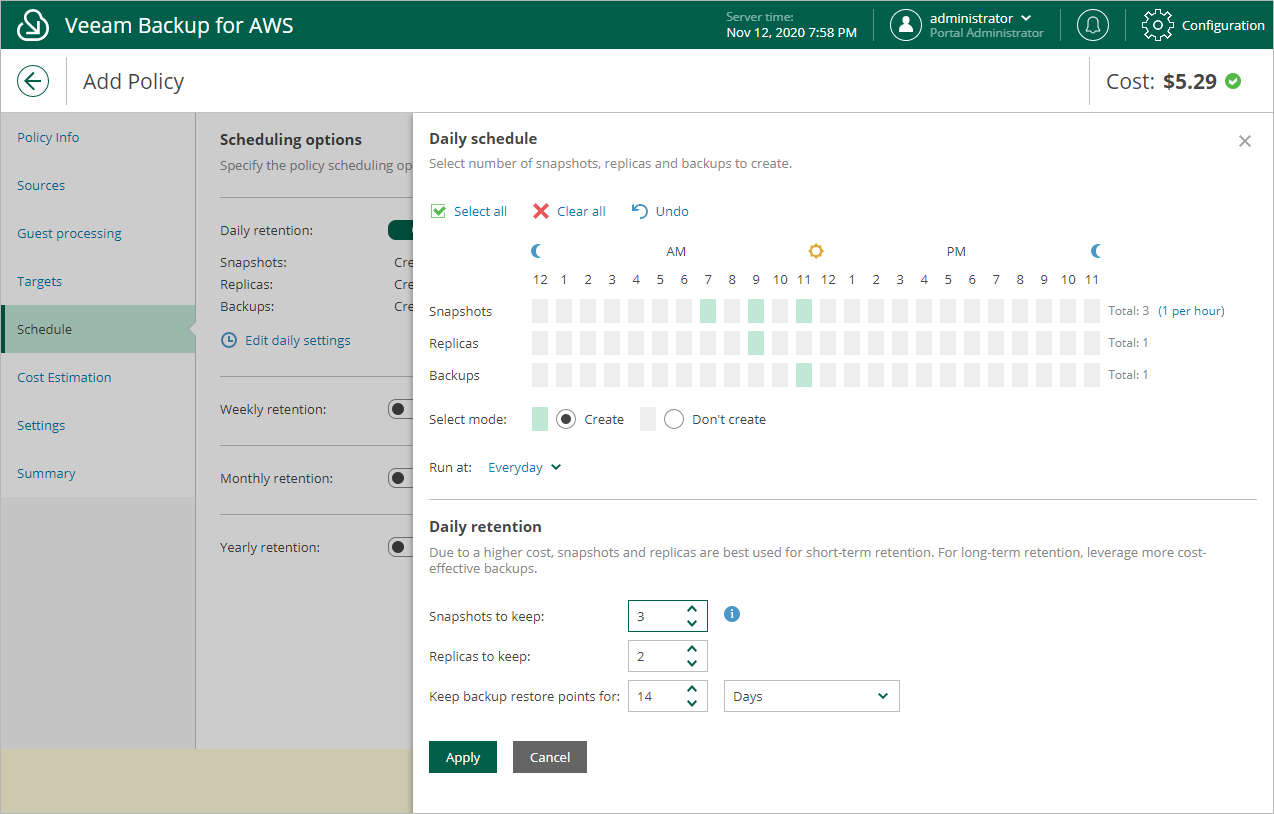Open the Cost Estimation step
This screenshot has height=814, width=1274.
point(98,377)
